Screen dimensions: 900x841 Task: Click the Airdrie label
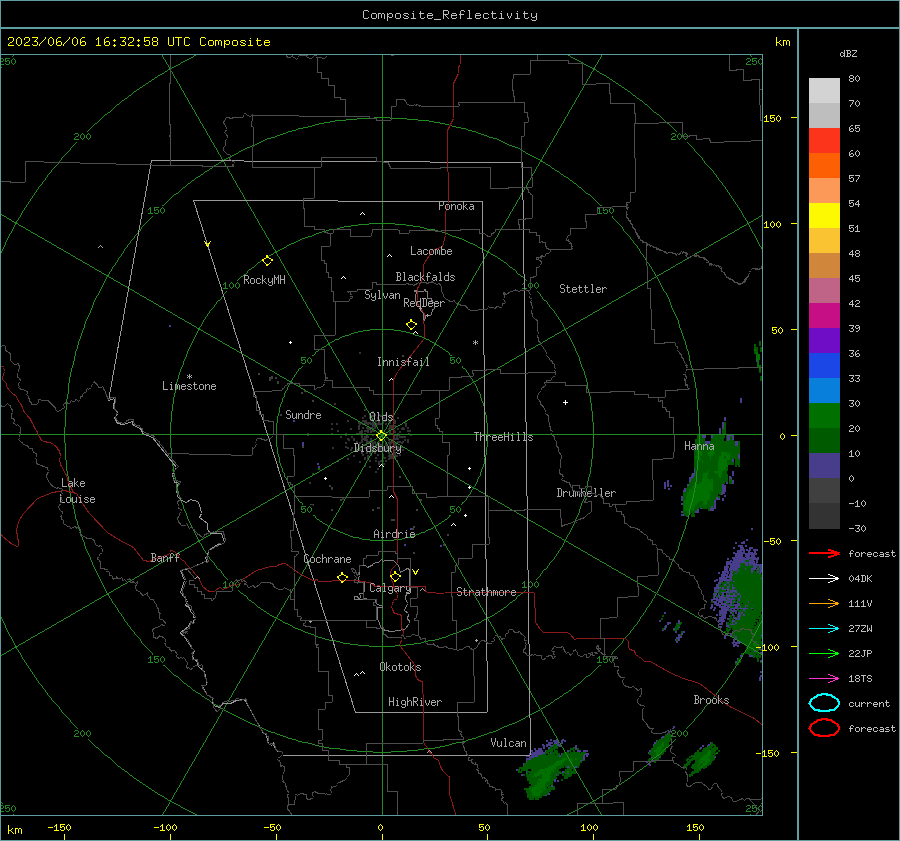click(x=394, y=534)
